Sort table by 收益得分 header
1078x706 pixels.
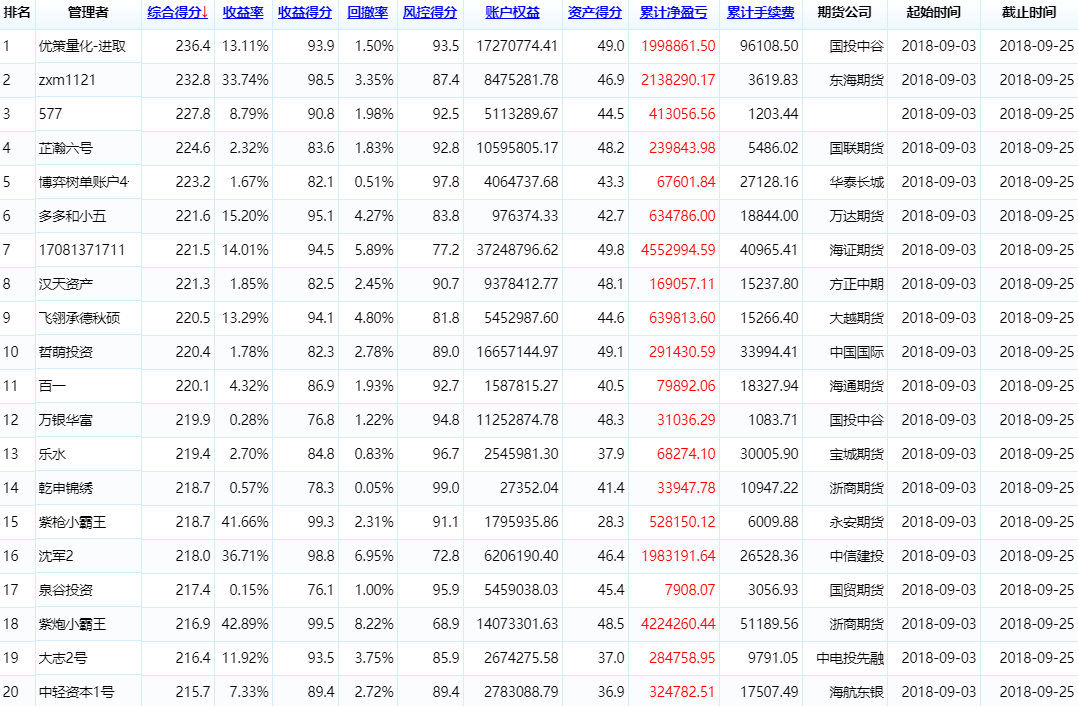(305, 12)
